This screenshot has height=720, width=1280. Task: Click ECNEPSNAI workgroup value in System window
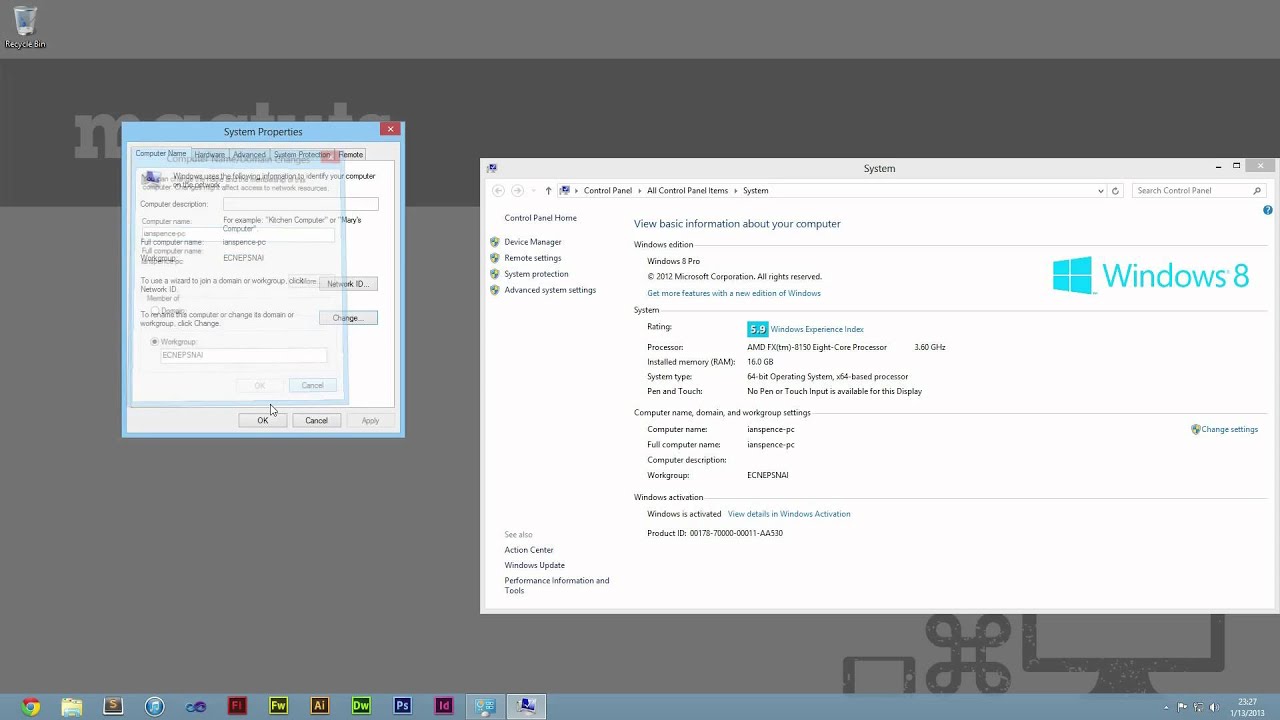768,475
